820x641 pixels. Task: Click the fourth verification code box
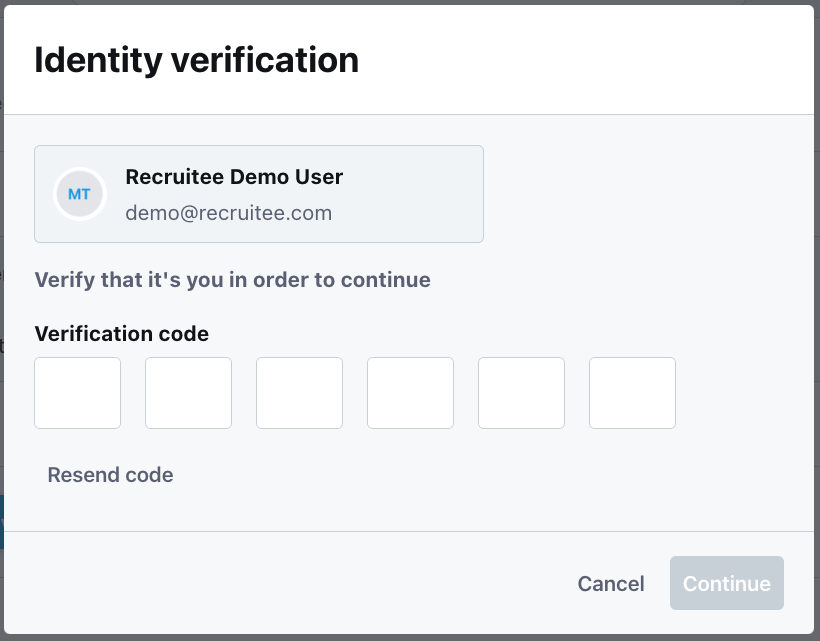point(411,393)
